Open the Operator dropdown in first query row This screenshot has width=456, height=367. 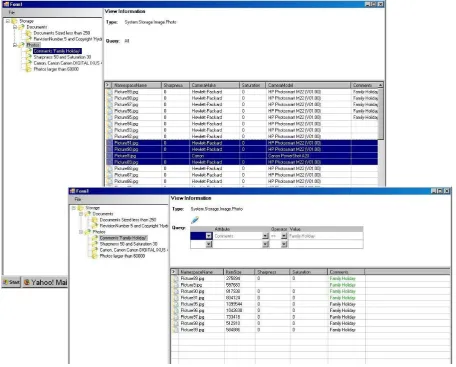tap(284, 236)
